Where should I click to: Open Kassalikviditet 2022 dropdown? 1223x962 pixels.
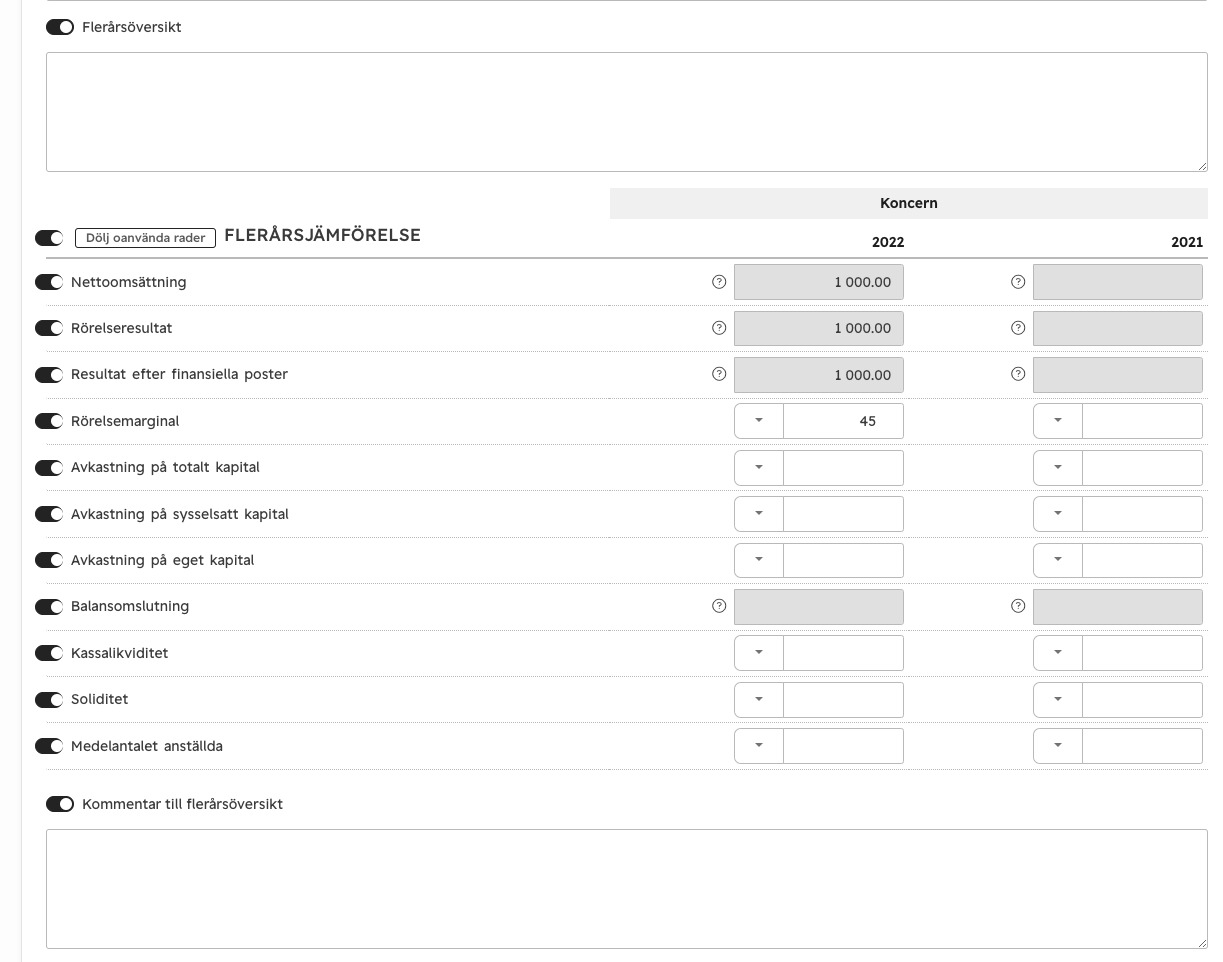759,653
